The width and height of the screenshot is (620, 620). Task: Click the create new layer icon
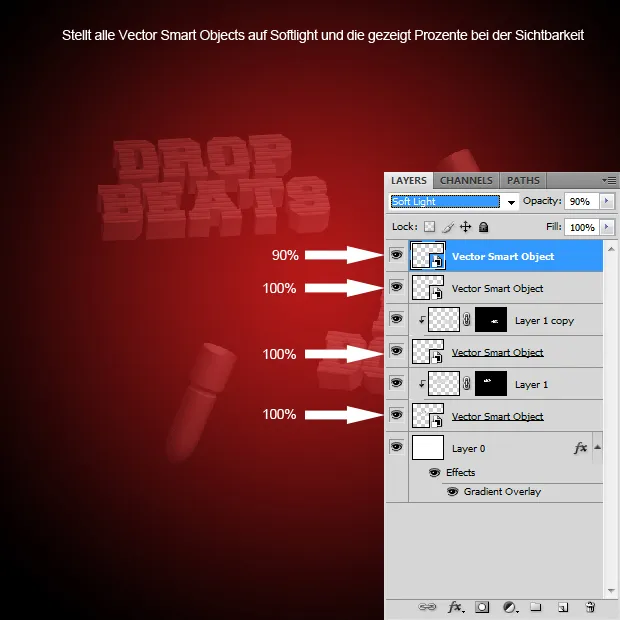tap(563, 607)
